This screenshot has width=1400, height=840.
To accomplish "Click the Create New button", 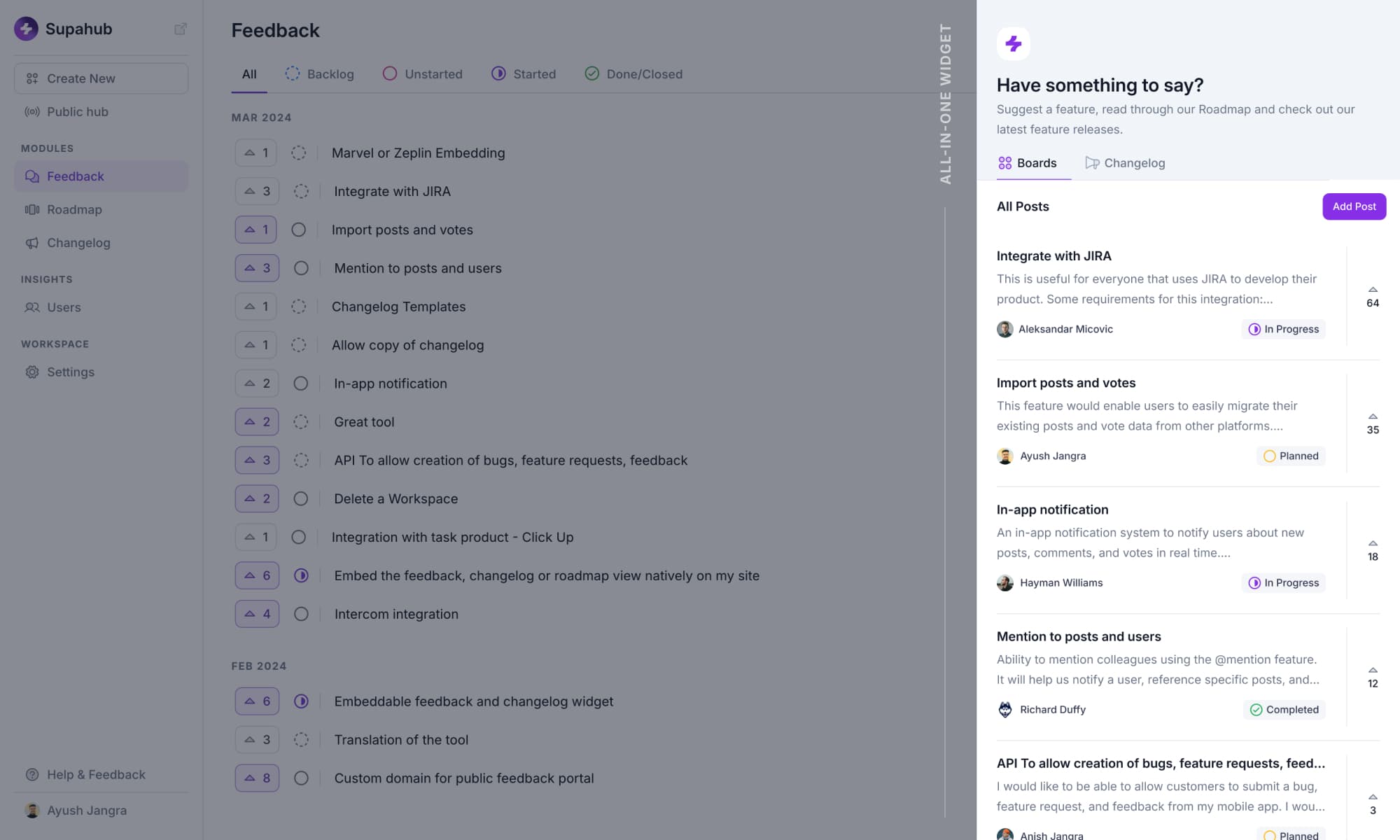I will pyautogui.click(x=101, y=78).
